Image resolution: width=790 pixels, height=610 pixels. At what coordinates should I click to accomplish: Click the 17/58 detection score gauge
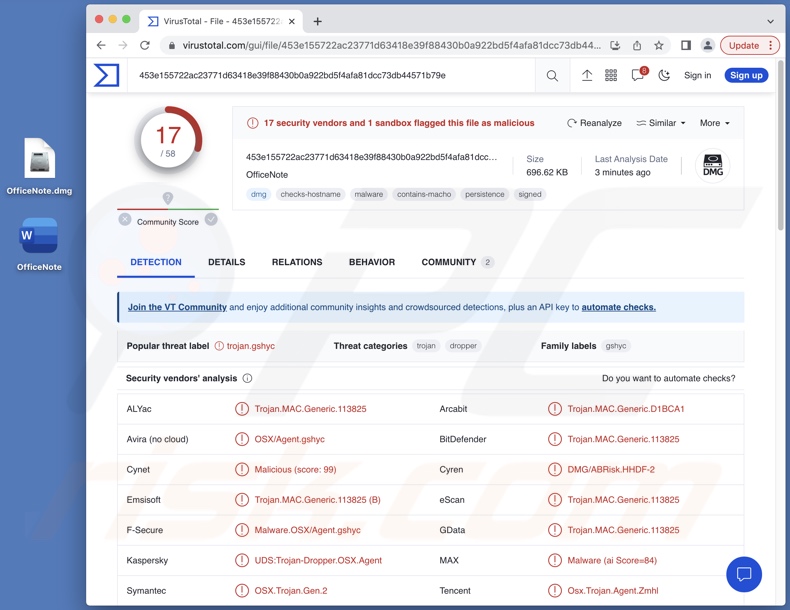point(168,141)
